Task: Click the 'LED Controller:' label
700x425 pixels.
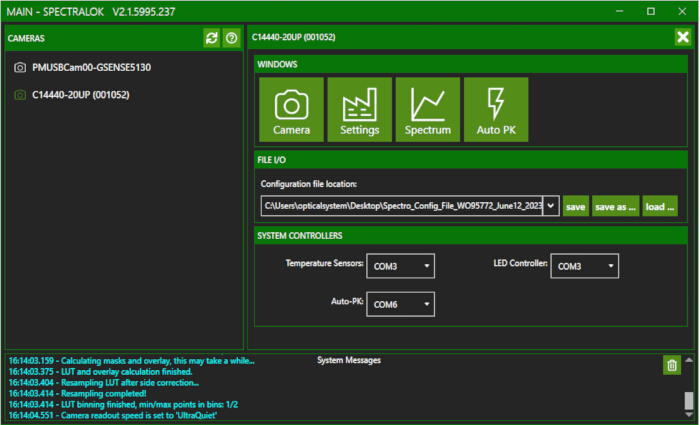Action: 520,263
